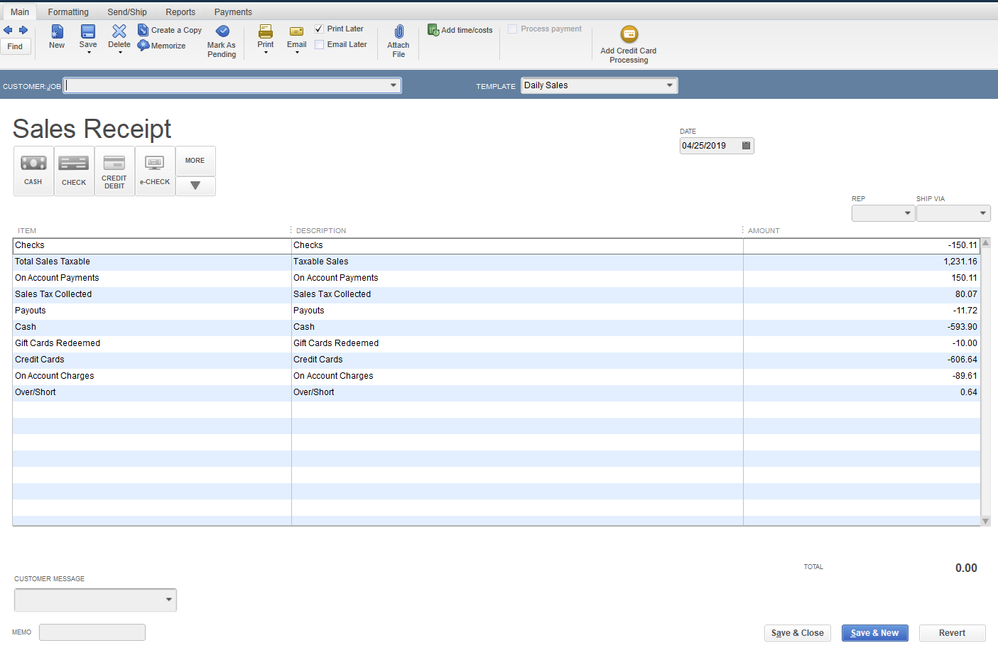The height and width of the screenshot is (646, 998).
Task: Open the Reports tab
Action: tap(180, 12)
